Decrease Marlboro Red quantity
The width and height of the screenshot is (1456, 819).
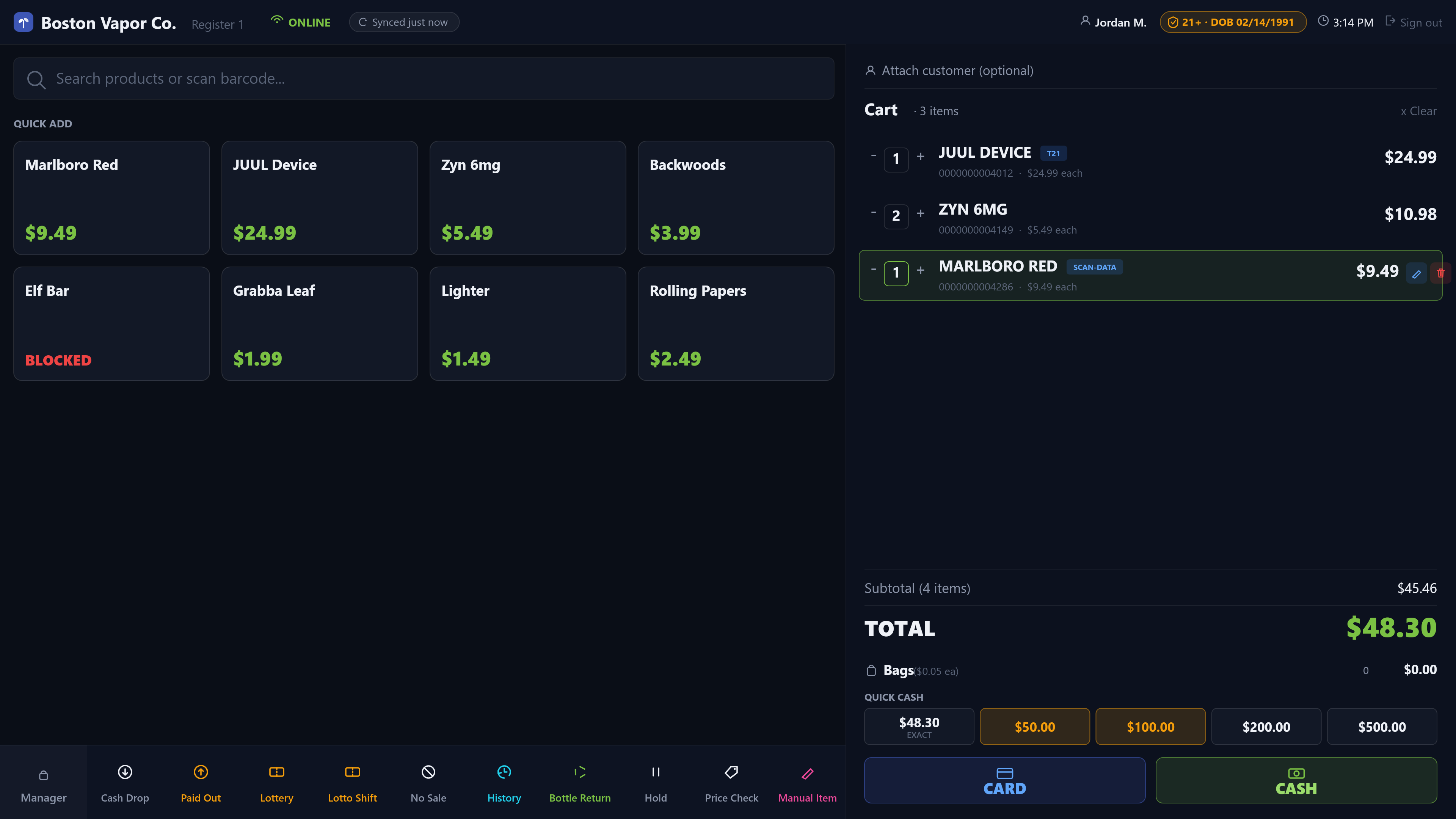(x=873, y=270)
